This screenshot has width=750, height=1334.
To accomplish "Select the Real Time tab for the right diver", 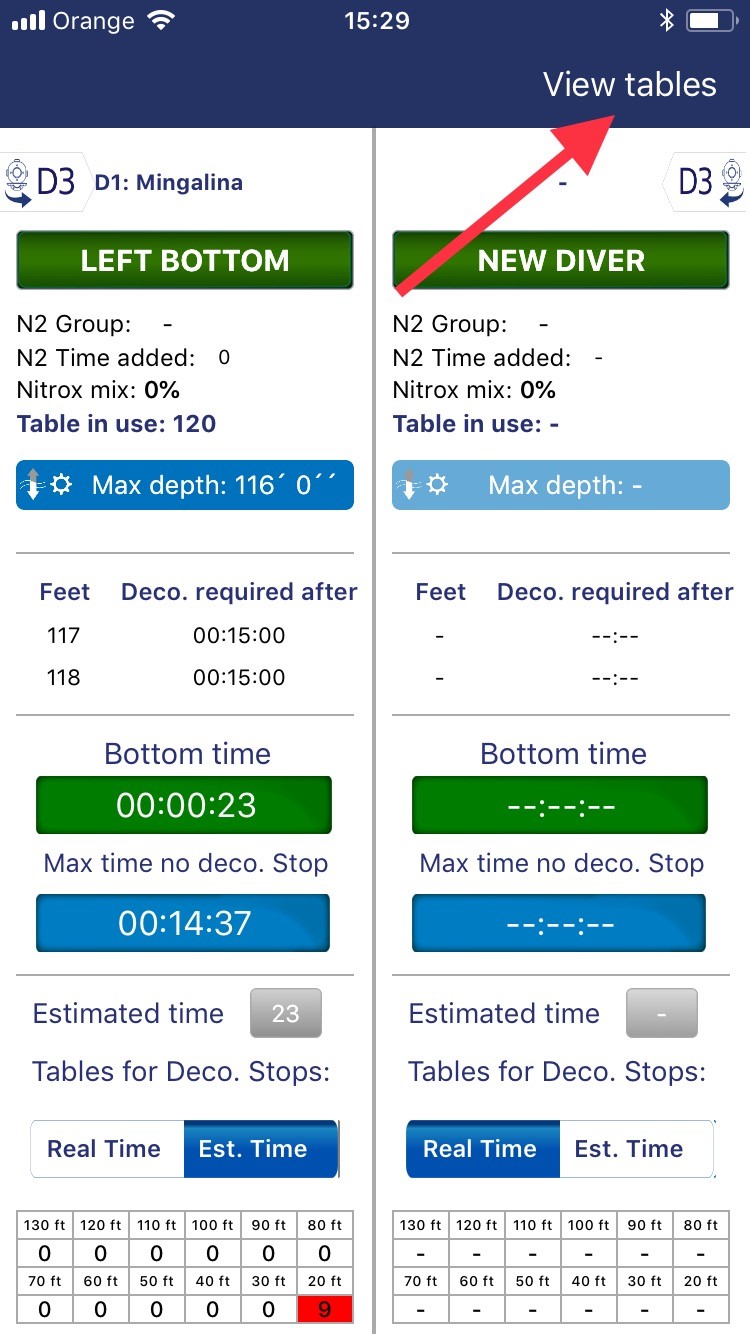I will tap(483, 1148).
